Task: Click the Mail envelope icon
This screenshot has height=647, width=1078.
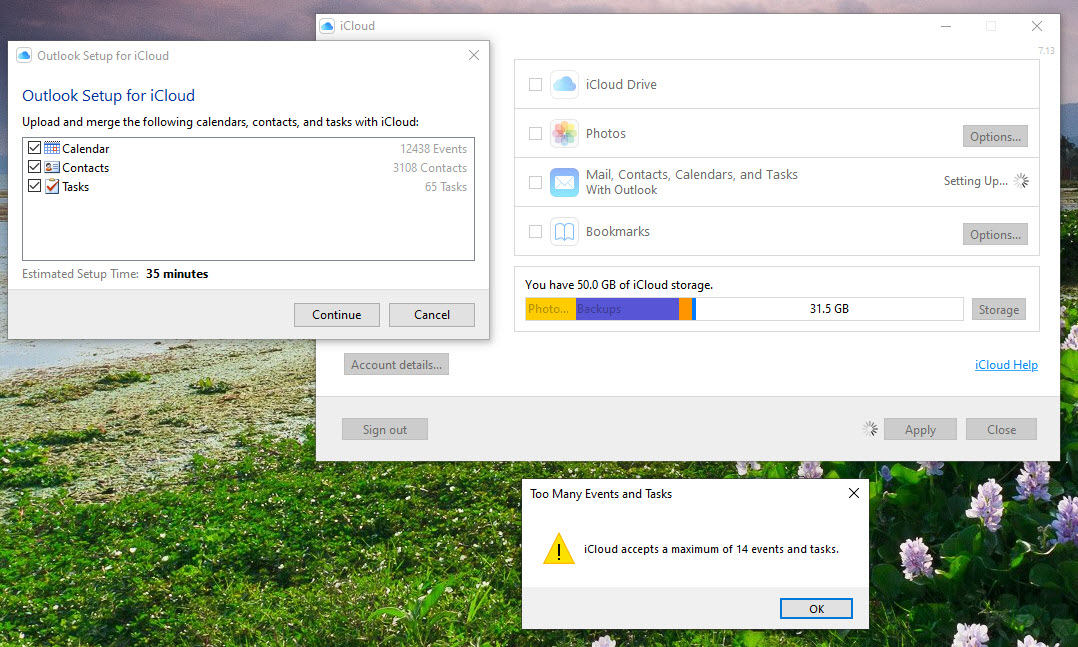Action: [564, 182]
